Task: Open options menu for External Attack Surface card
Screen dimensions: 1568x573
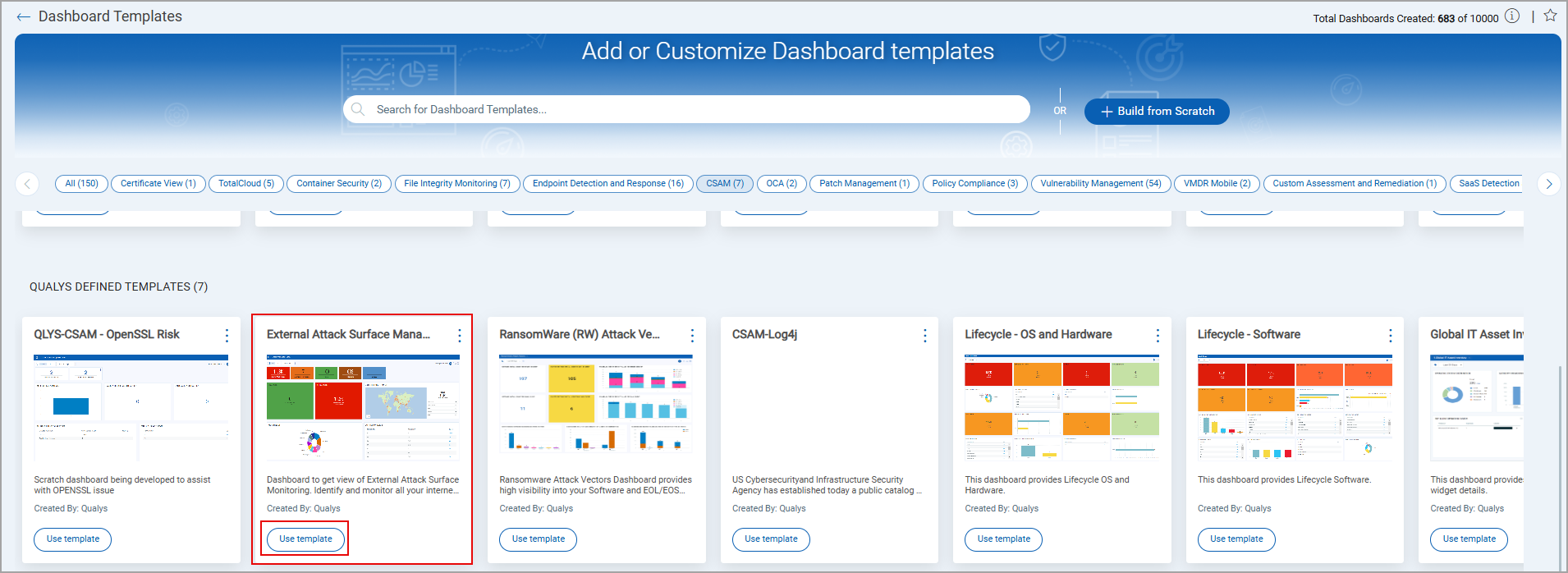Action: 460,336
